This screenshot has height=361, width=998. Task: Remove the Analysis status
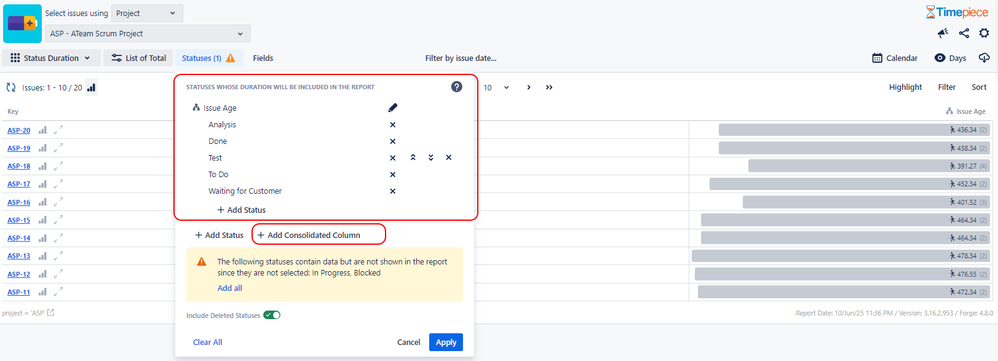coord(393,125)
